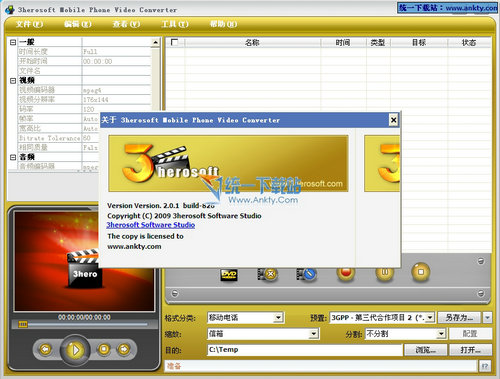Select the 文件名 property row
The image size is (500, 379).
[x=84, y=71]
